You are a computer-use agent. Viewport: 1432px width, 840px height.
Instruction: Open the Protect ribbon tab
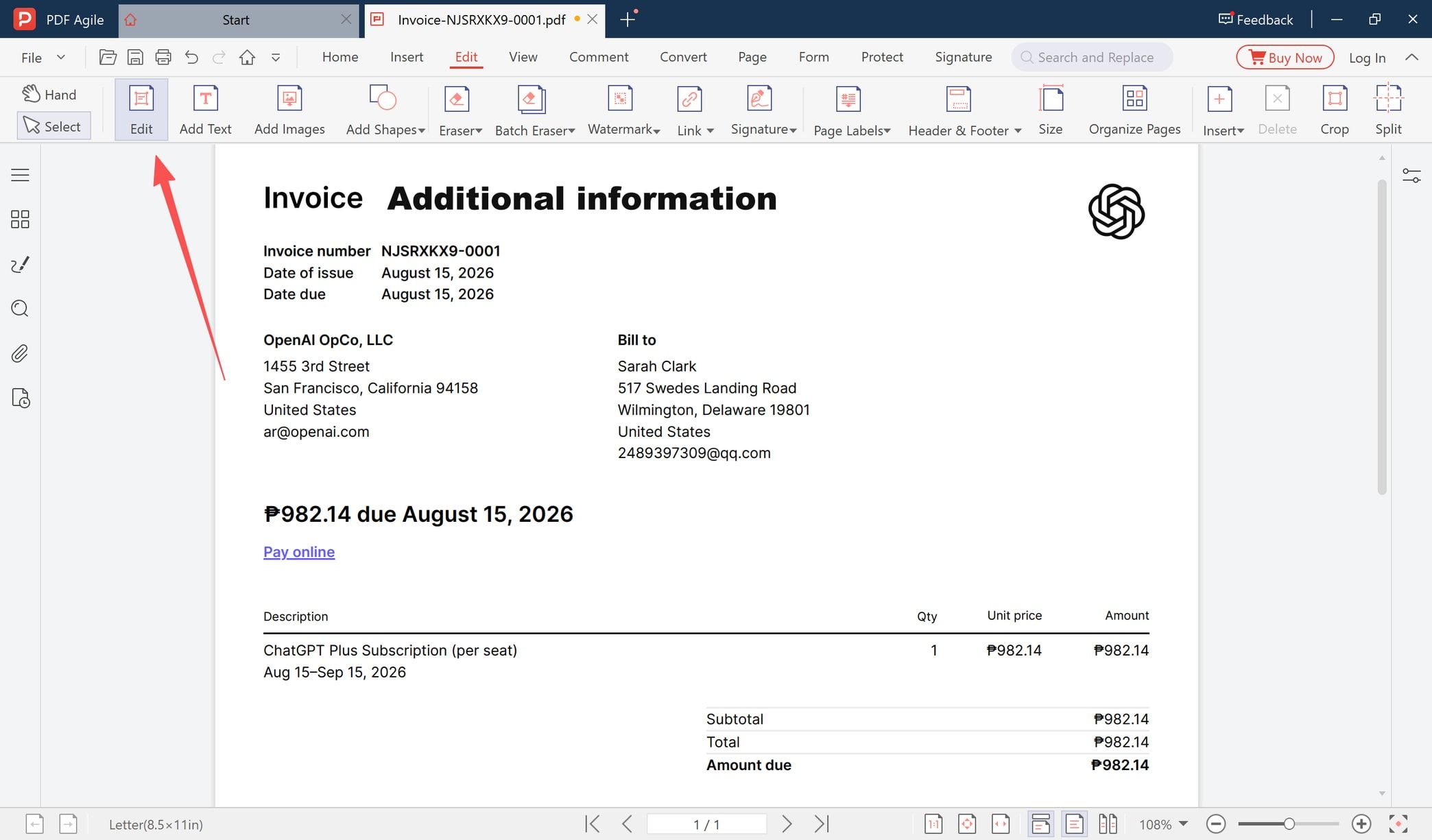[x=882, y=57]
